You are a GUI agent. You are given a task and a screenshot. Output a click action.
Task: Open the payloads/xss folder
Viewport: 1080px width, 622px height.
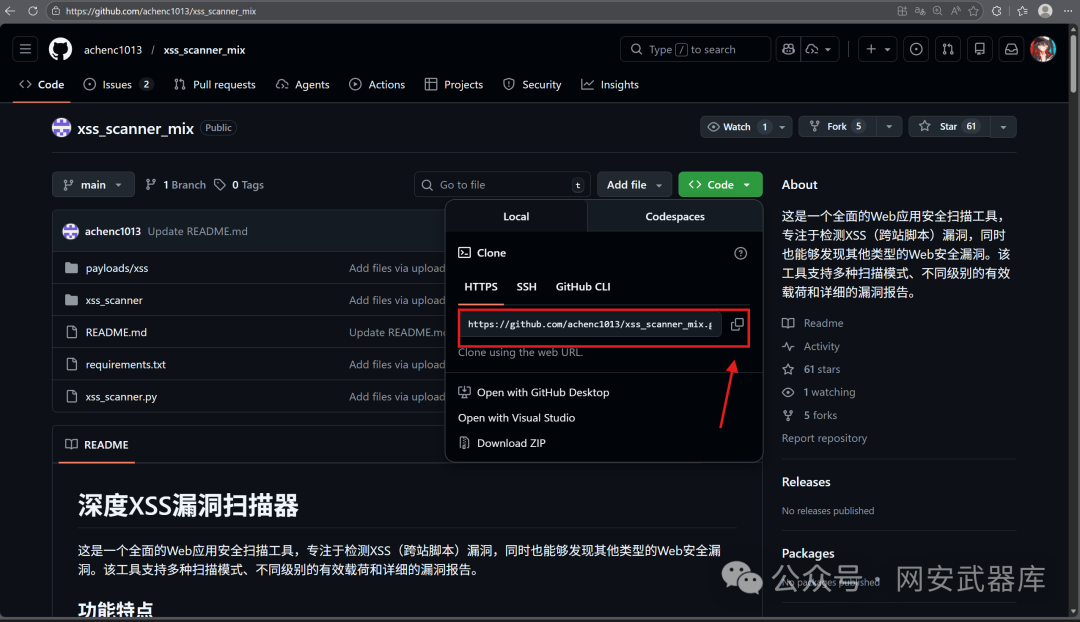coord(116,269)
